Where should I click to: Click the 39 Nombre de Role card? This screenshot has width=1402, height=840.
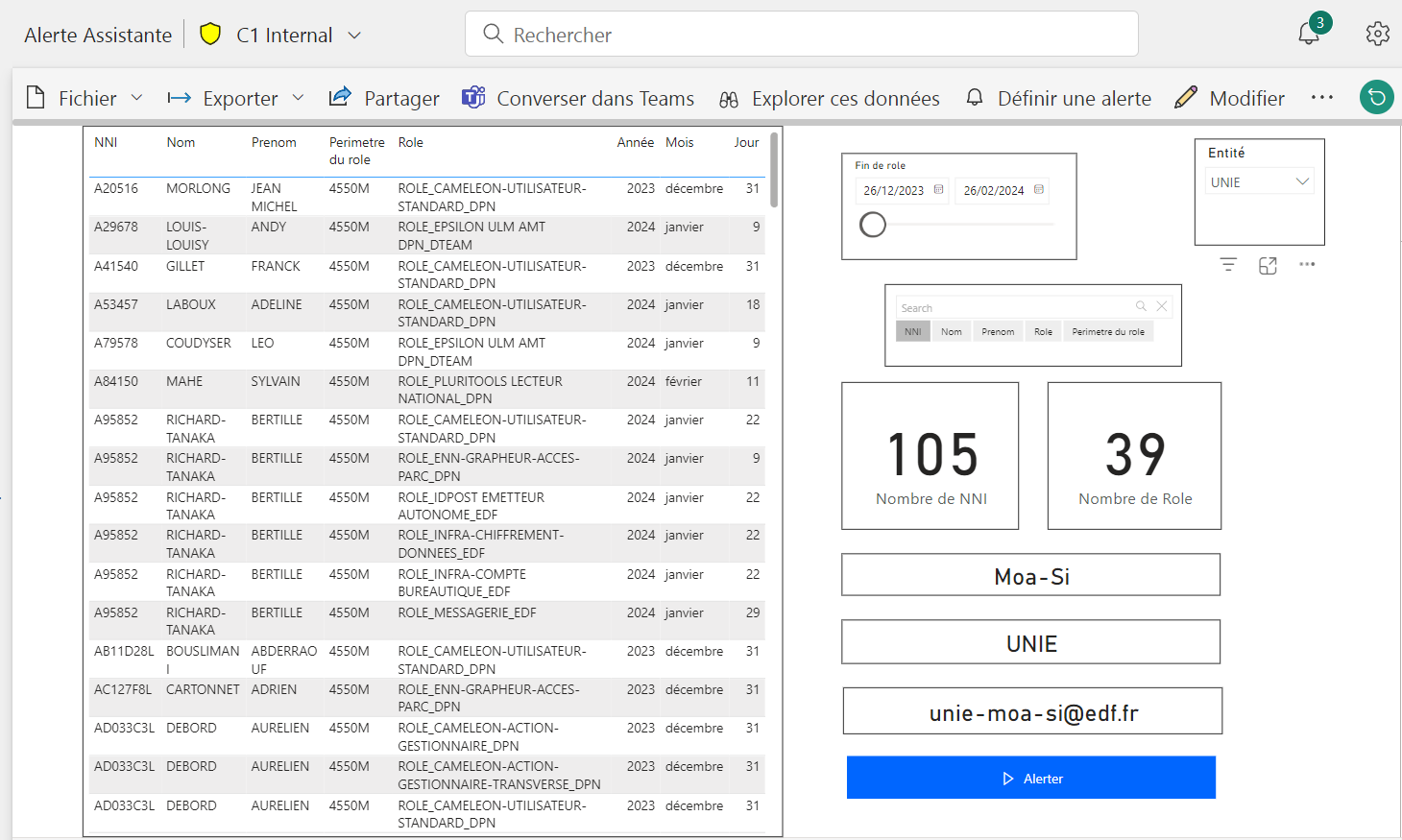pyautogui.click(x=1134, y=456)
